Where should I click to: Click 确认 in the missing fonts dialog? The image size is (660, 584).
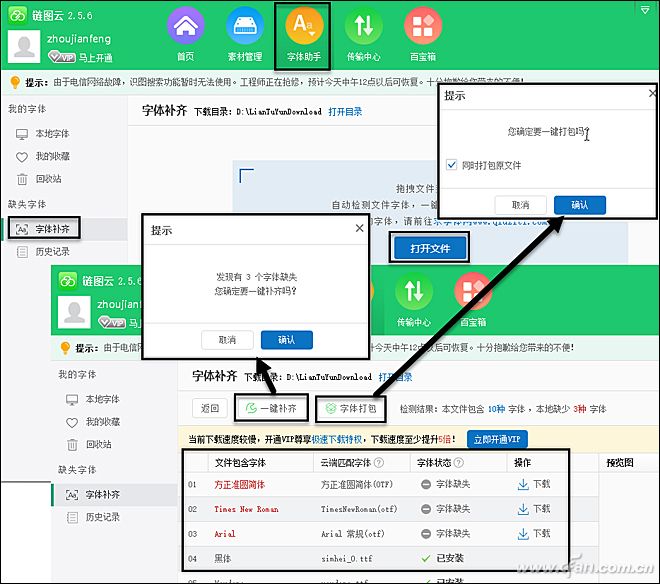(287, 340)
